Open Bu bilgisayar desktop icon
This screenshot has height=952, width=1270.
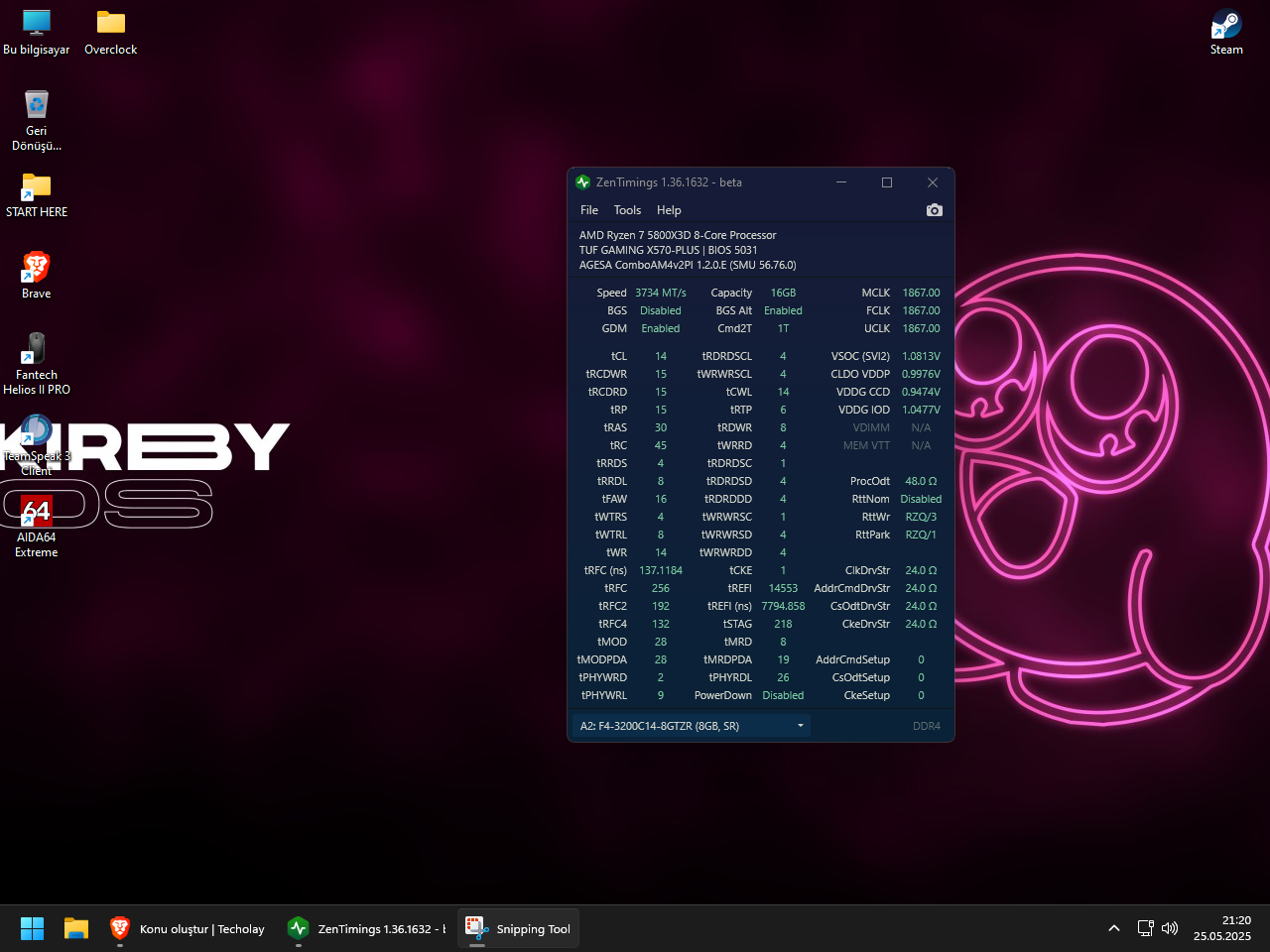click(x=37, y=33)
